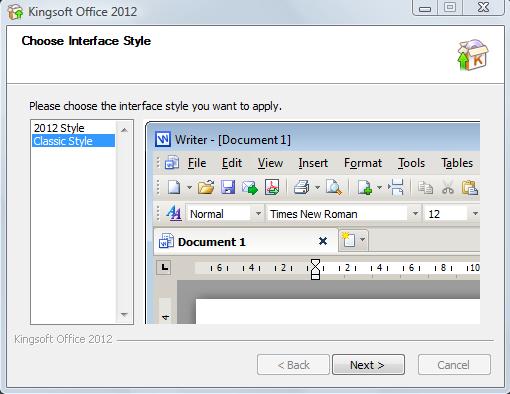Click the insert page plus icon
The width and height of the screenshot is (510, 394).
click(365, 187)
